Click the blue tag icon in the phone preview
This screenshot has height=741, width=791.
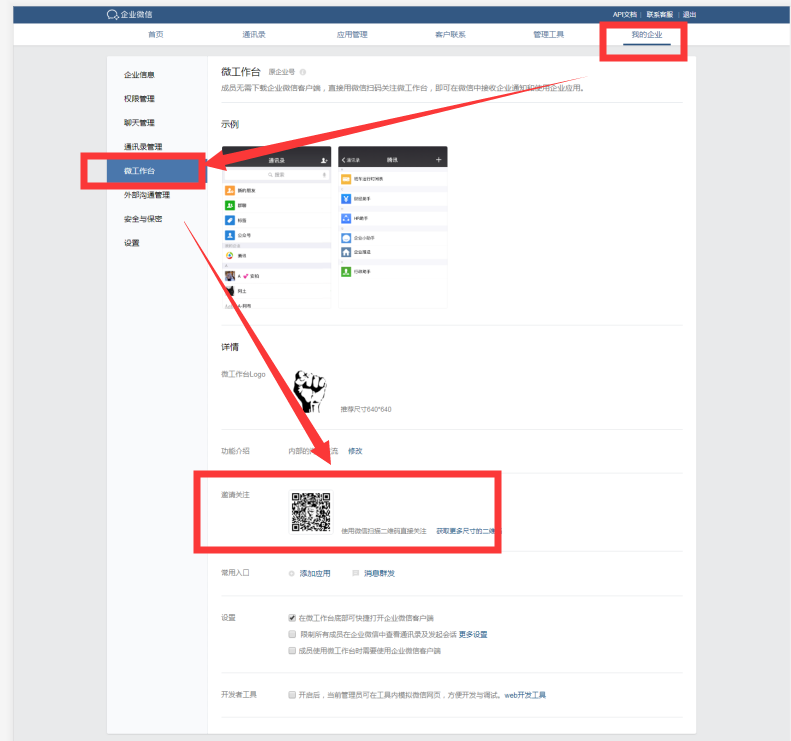point(230,220)
